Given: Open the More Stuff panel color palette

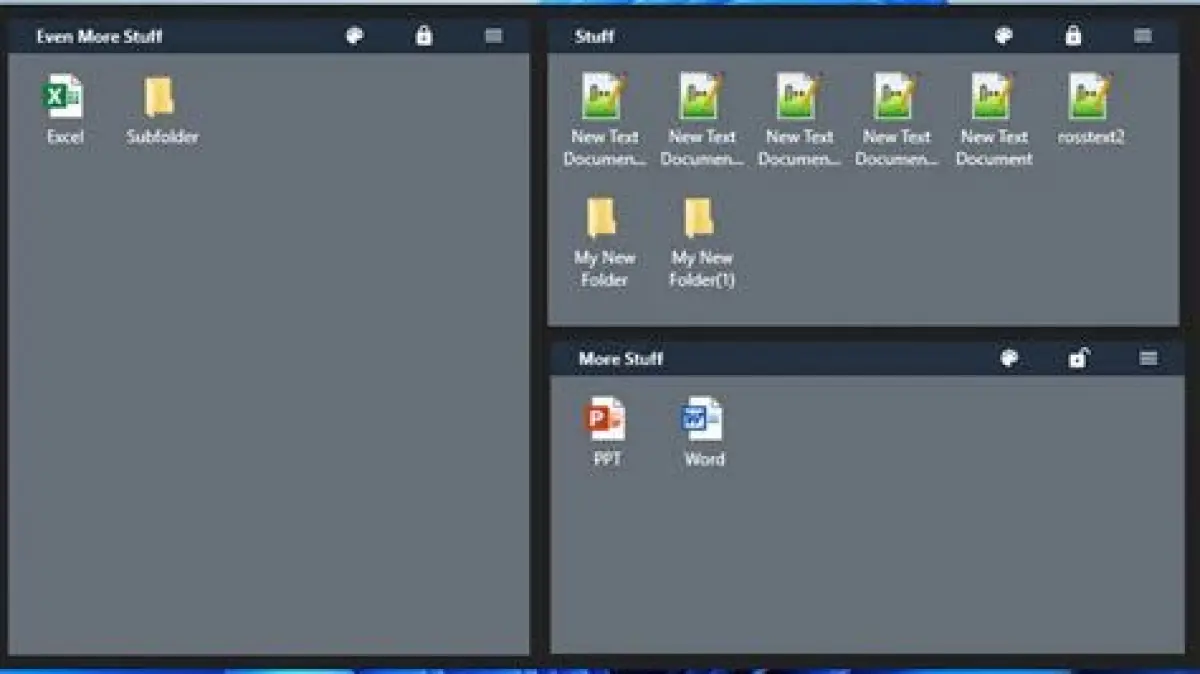Looking at the screenshot, I should [x=1009, y=358].
